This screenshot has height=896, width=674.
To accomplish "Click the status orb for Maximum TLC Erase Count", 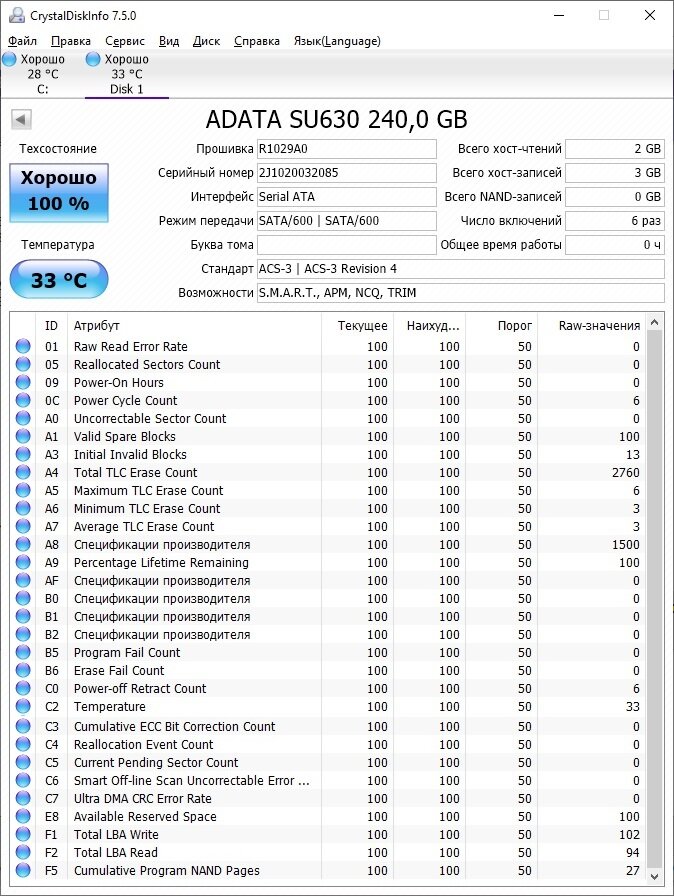I will coord(23,490).
